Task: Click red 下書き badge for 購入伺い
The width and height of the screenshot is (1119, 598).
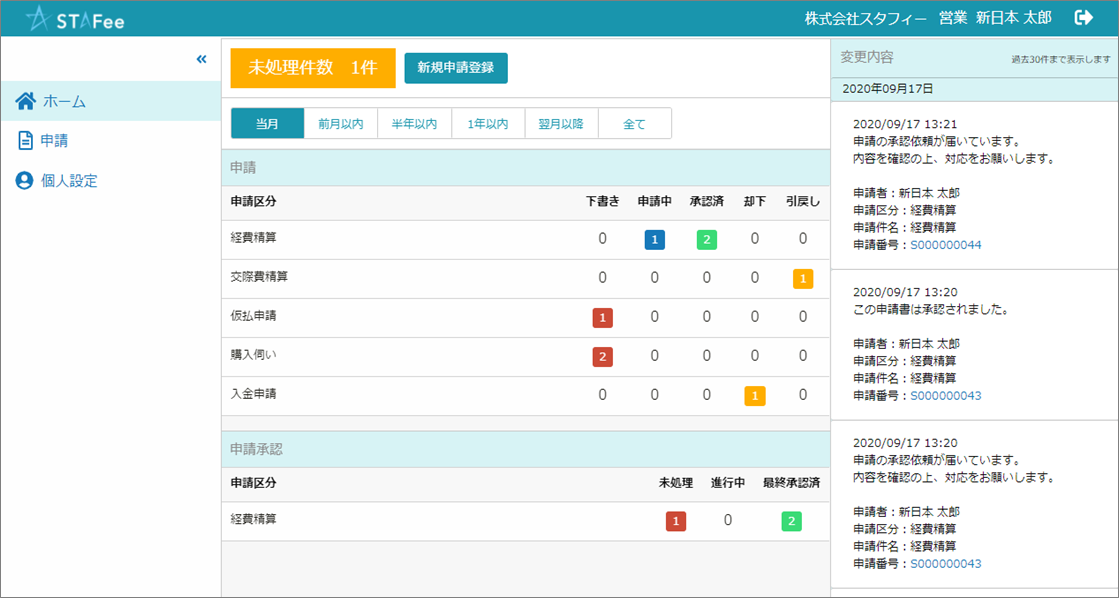Action: (x=602, y=357)
